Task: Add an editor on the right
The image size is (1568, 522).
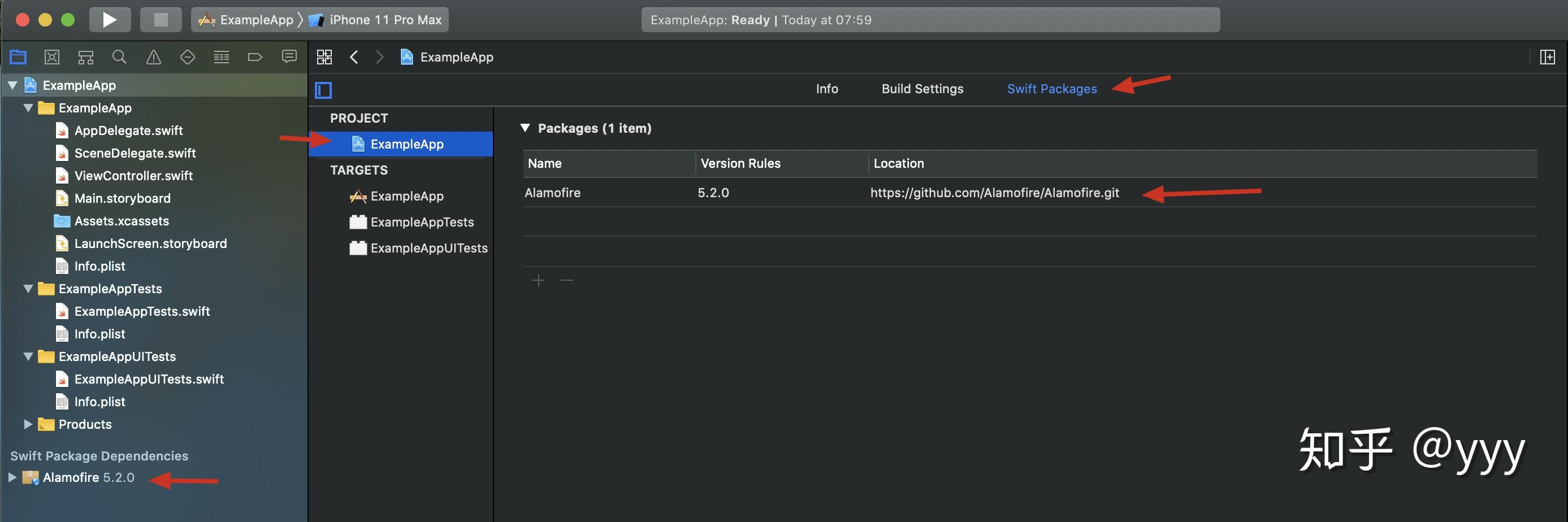Action: tap(1547, 57)
